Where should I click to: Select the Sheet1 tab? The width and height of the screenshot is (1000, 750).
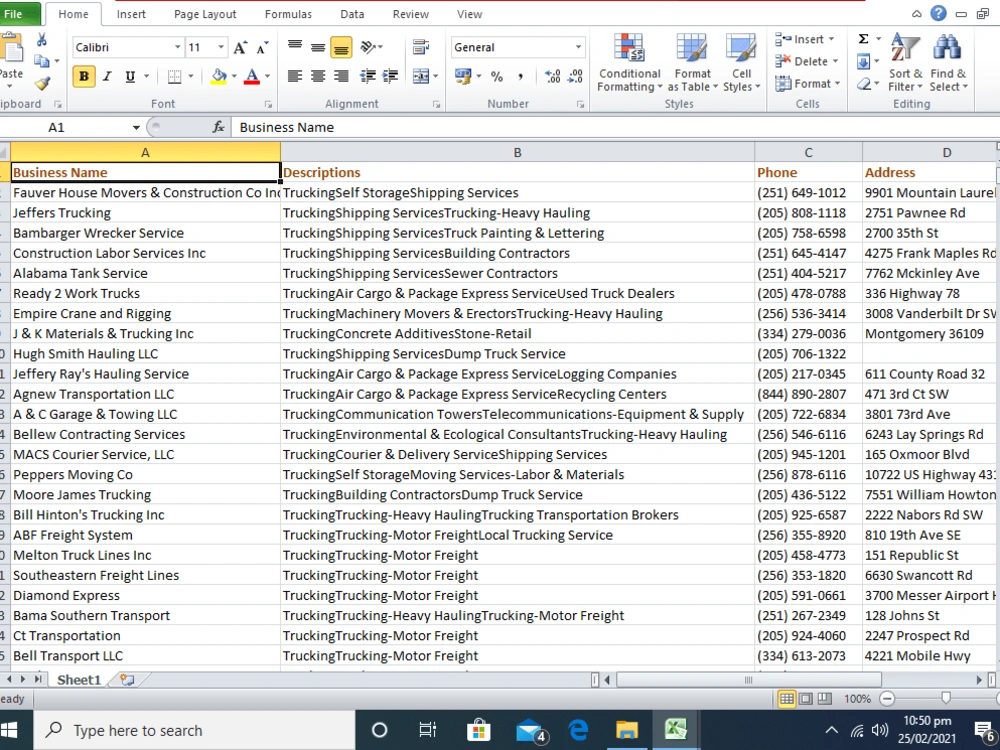(78, 679)
